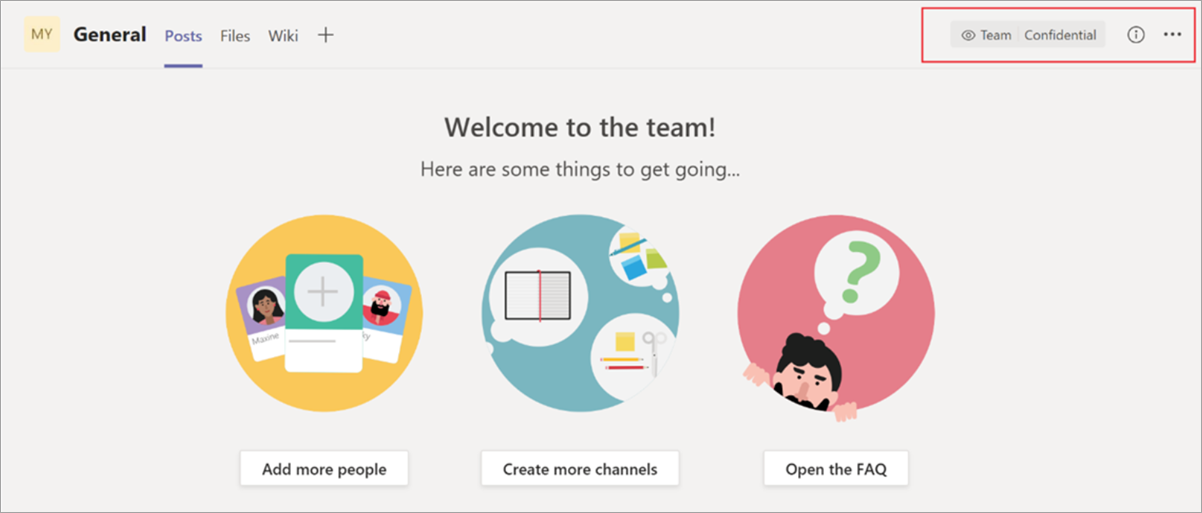Click the teal channels notebook illustration
This screenshot has width=1202, height=513.
coord(580,314)
